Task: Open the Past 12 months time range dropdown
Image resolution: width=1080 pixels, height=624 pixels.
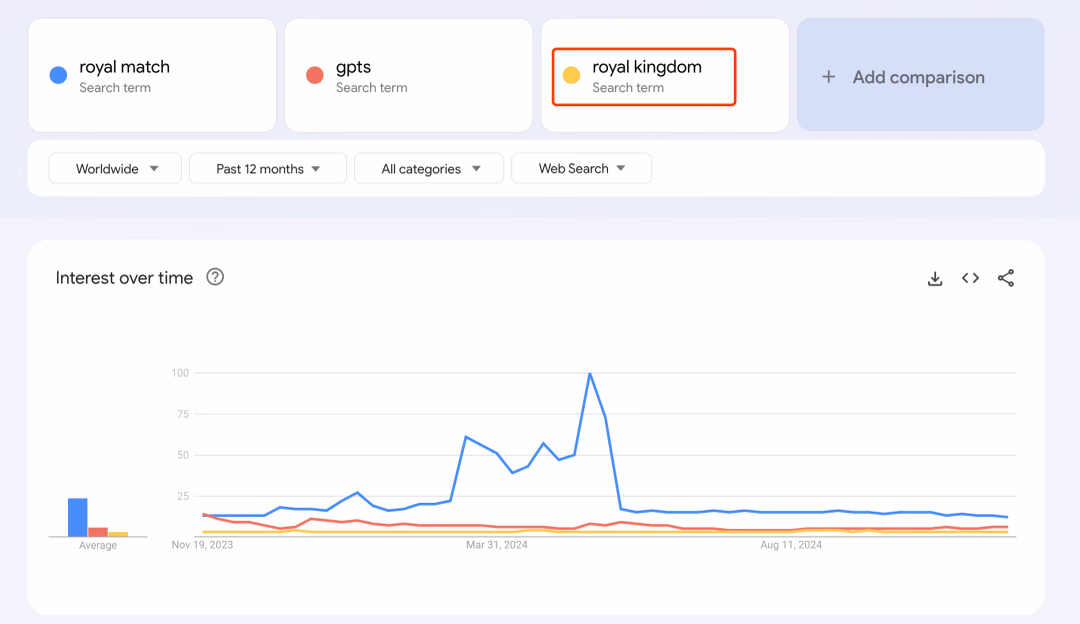Action: [268, 168]
